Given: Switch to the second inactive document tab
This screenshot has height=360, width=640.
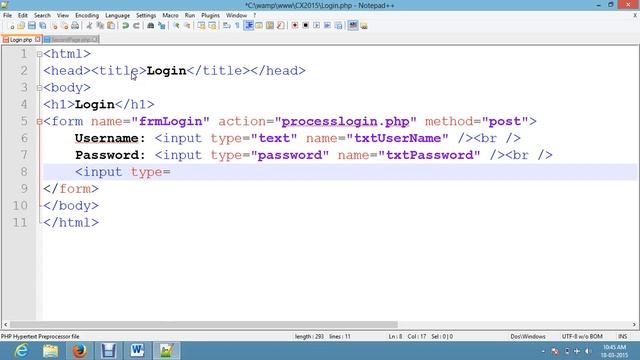Looking at the screenshot, I should 71,40.
